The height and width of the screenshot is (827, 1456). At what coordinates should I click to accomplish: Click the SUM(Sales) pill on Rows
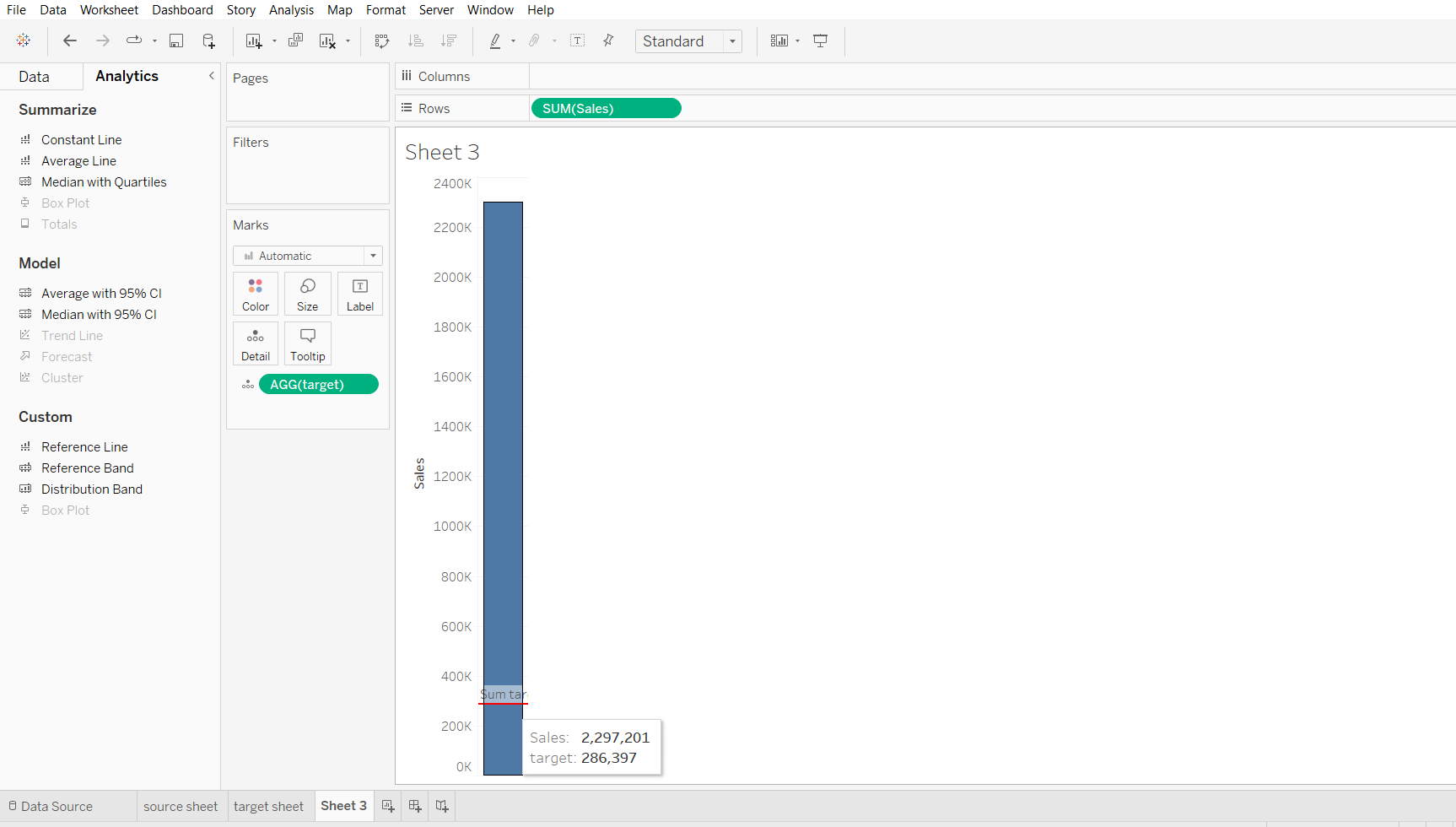[606, 108]
